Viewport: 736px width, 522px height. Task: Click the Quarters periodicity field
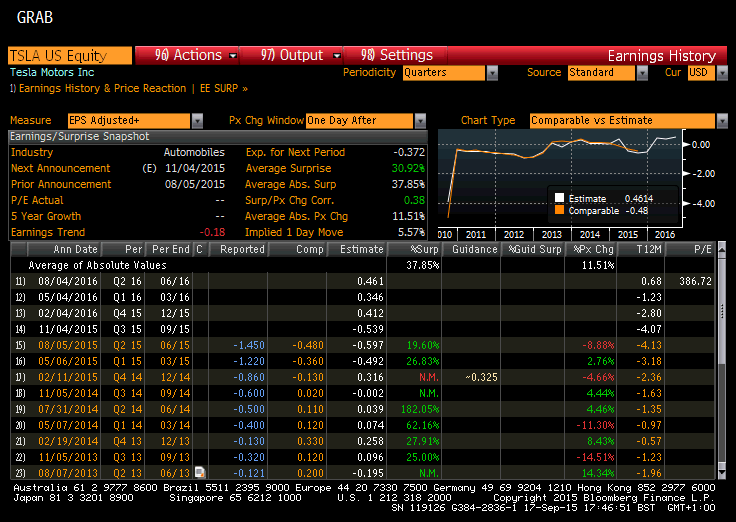coord(444,73)
